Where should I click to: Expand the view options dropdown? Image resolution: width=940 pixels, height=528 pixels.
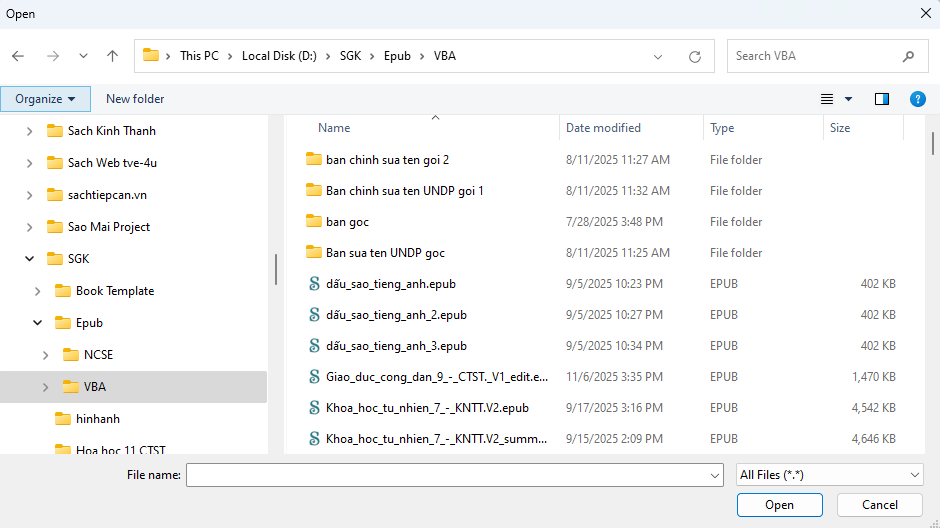(x=849, y=99)
